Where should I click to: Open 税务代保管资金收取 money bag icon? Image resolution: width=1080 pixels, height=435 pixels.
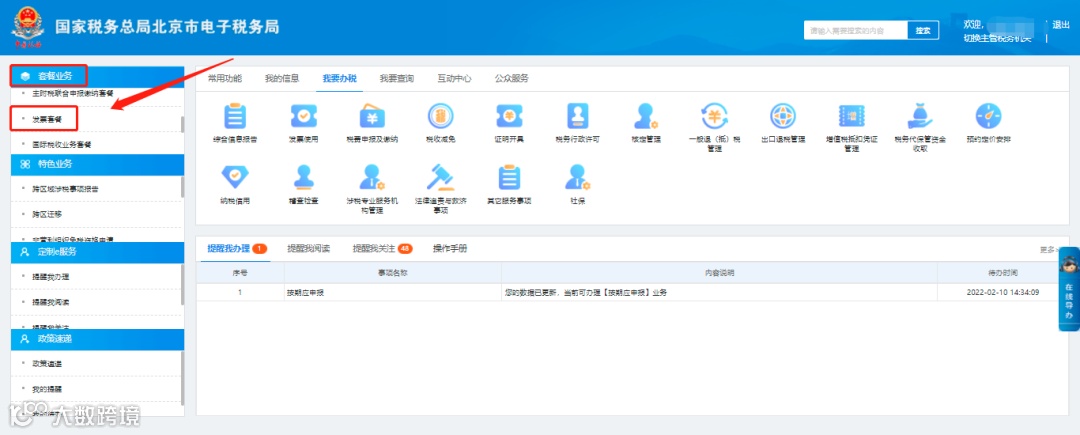pyautogui.click(x=920, y=116)
